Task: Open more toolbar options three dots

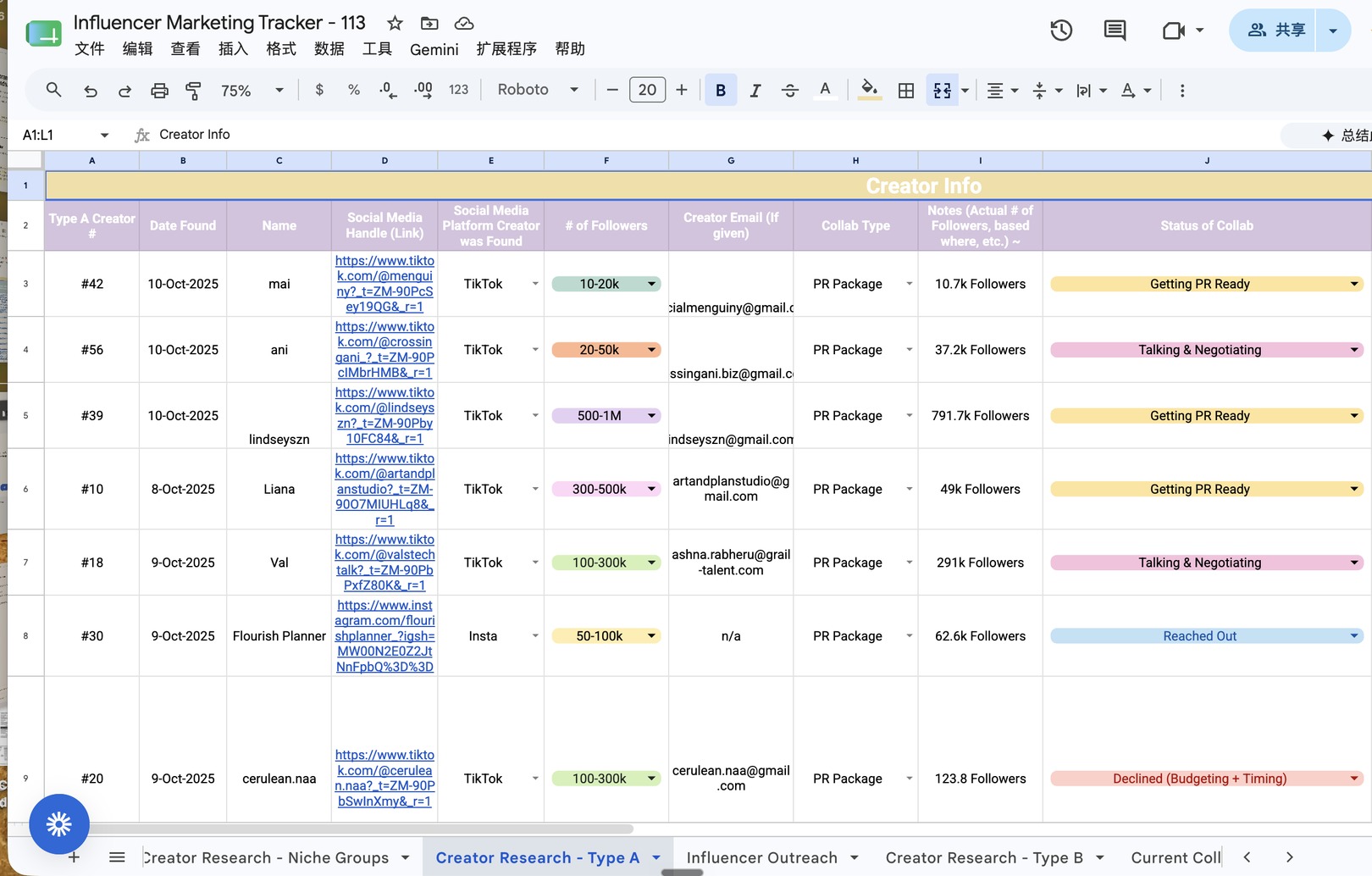Action: pos(1182,91)
